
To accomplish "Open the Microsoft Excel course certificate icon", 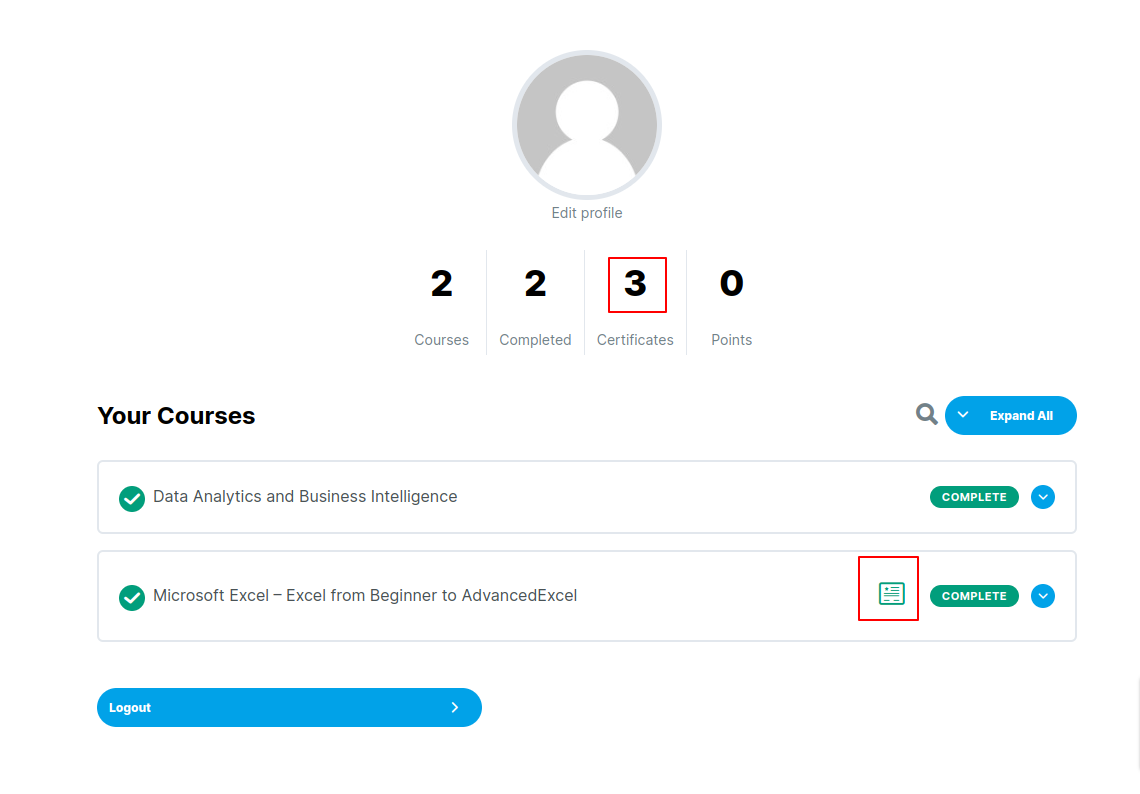I will (x=890, y=594).
